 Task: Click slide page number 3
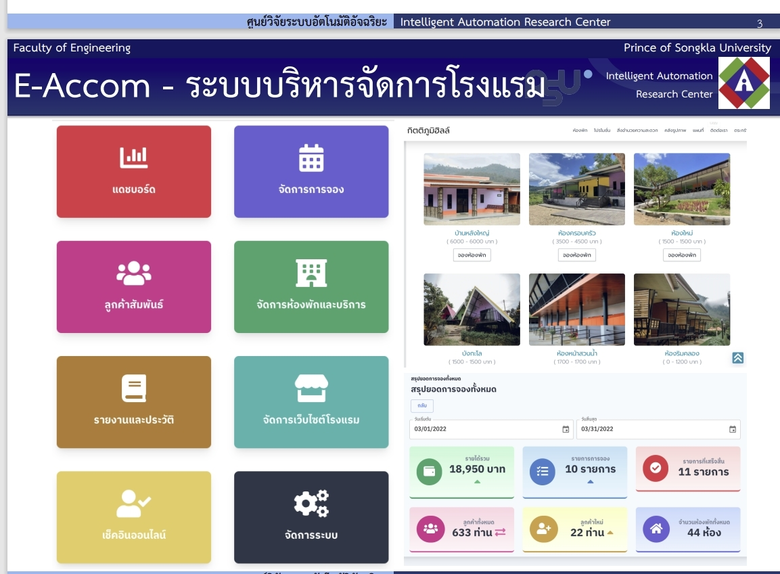pos(760,23)
